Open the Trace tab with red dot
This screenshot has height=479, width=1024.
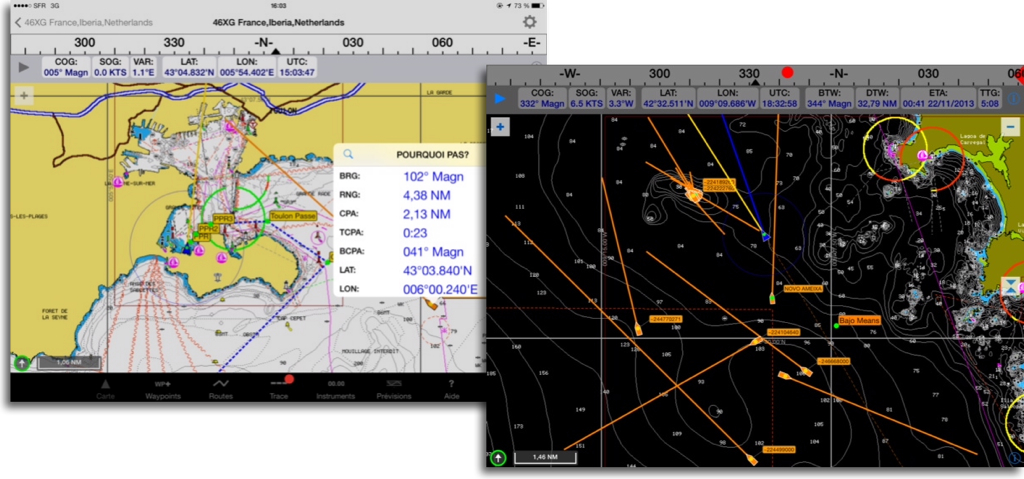coord(280,389)
